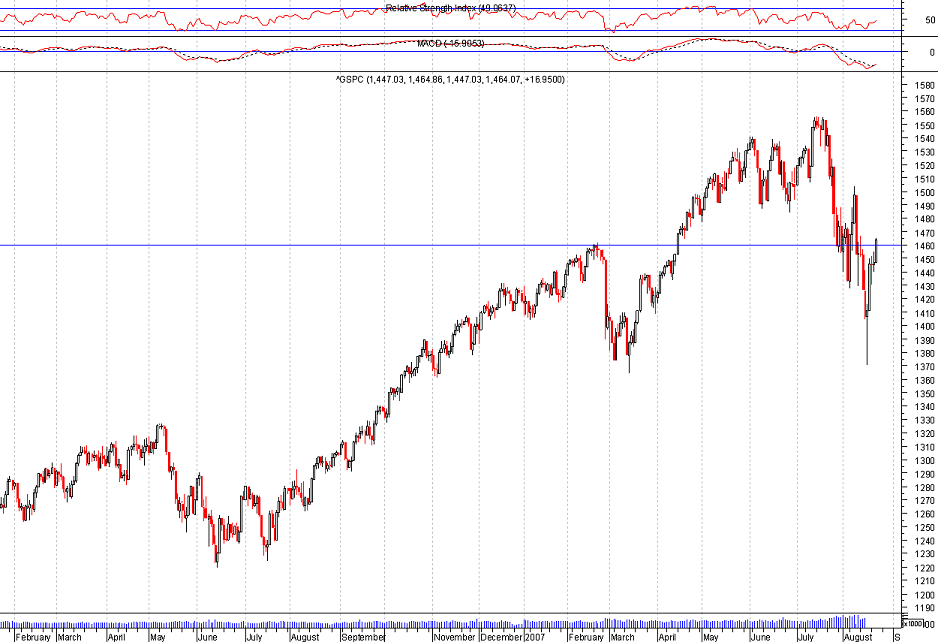Click the 1400 price axis label

(925, 326)
